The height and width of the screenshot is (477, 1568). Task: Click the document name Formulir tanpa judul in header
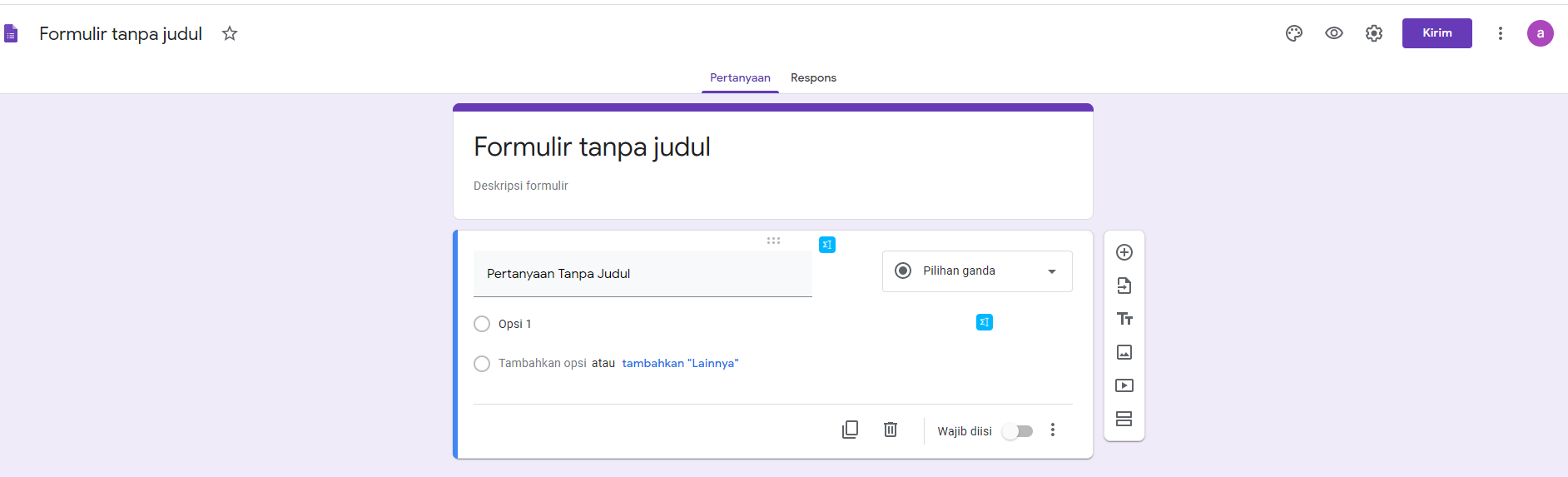pyautogui.click(x=121, y=33)
